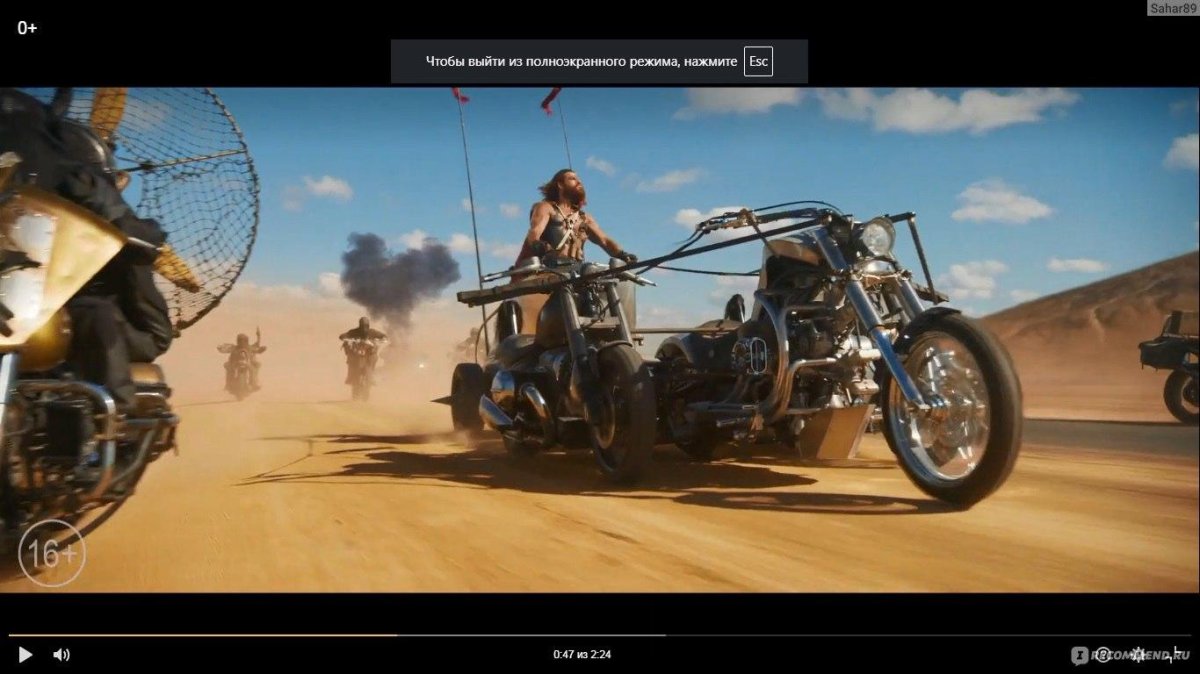
Task: Open the player settings gear
Action: click(x=1138, y=654)
